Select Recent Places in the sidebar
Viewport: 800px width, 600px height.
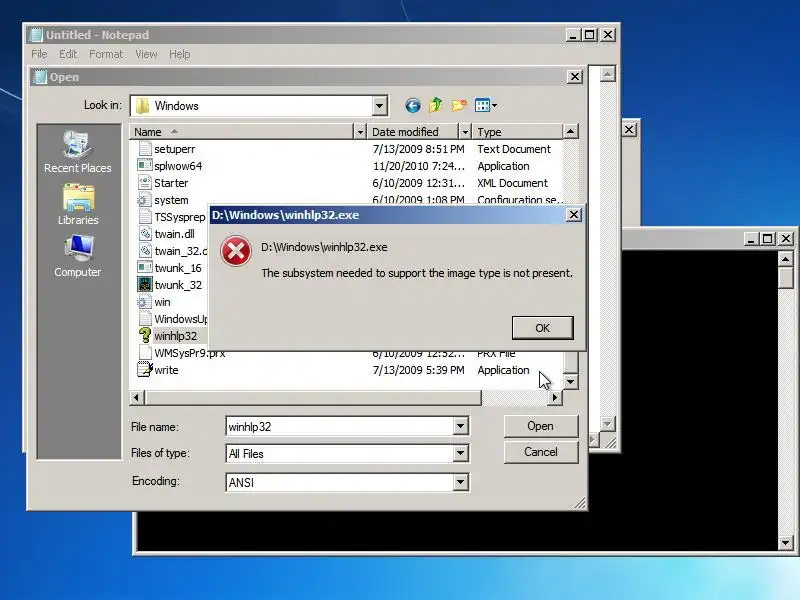(78, 152)
